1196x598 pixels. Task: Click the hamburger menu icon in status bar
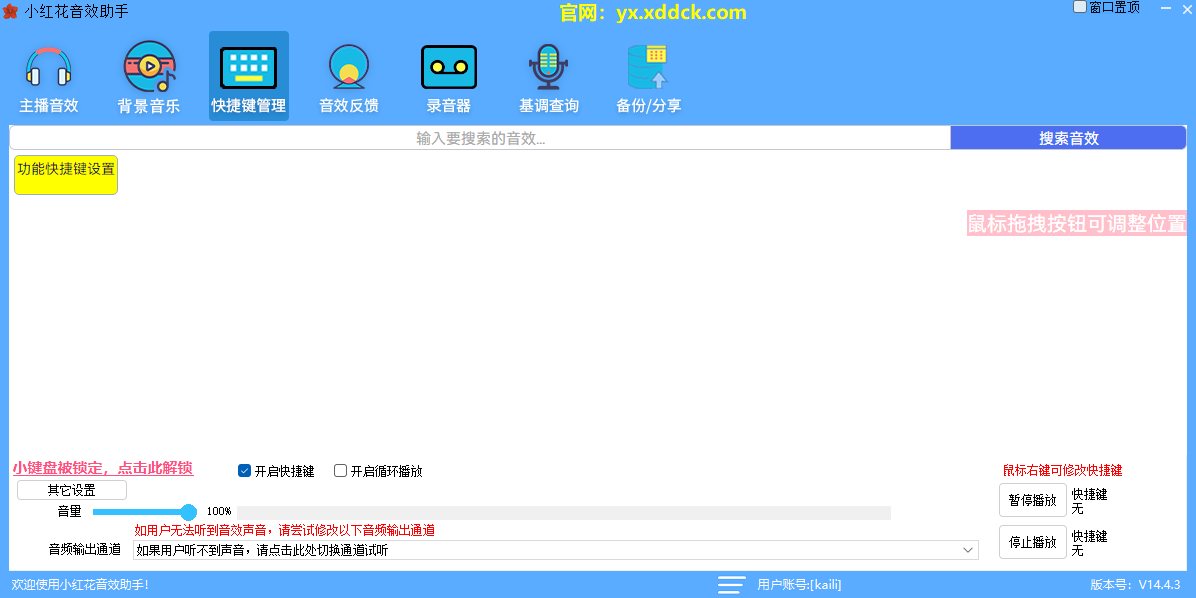731,585
